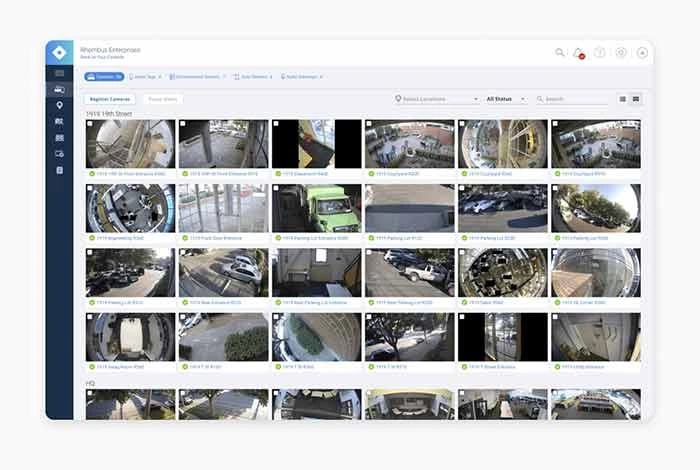Screen dimensions: 700x470
Task: Open the green truck parking lot camera feed
Action: point(317,208)
